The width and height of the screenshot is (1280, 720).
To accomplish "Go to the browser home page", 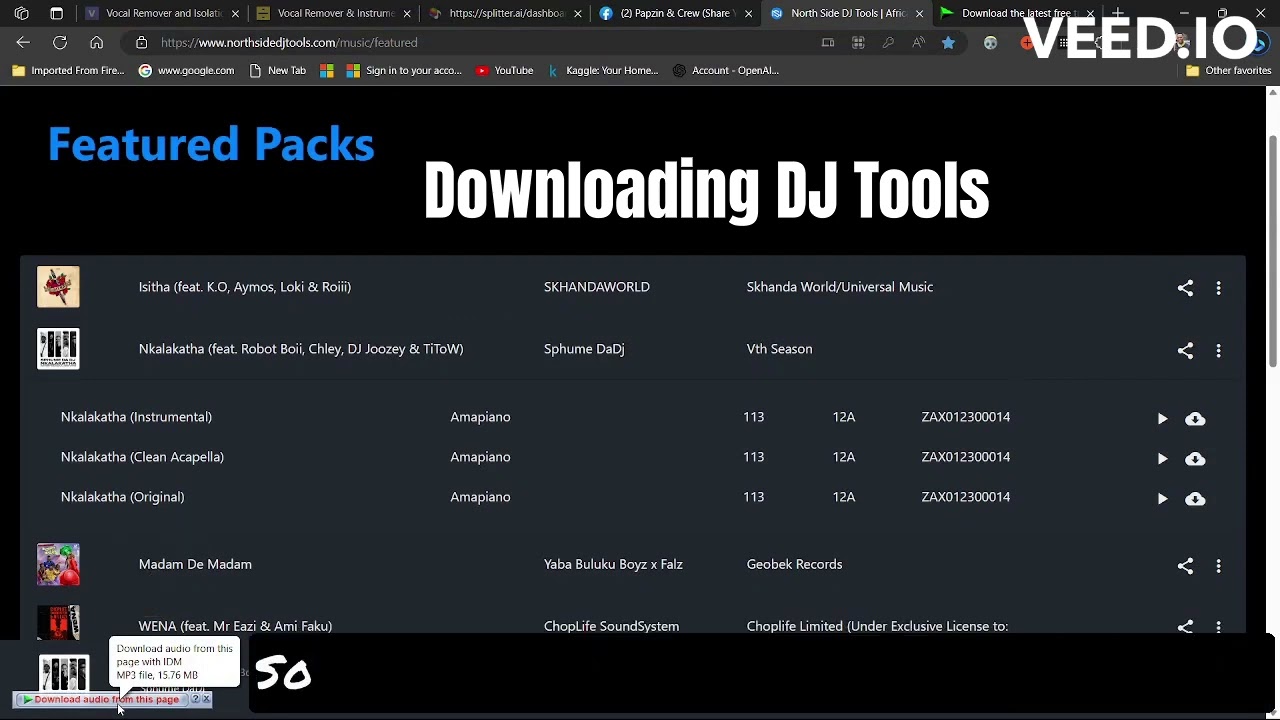I will pos(96,43).
